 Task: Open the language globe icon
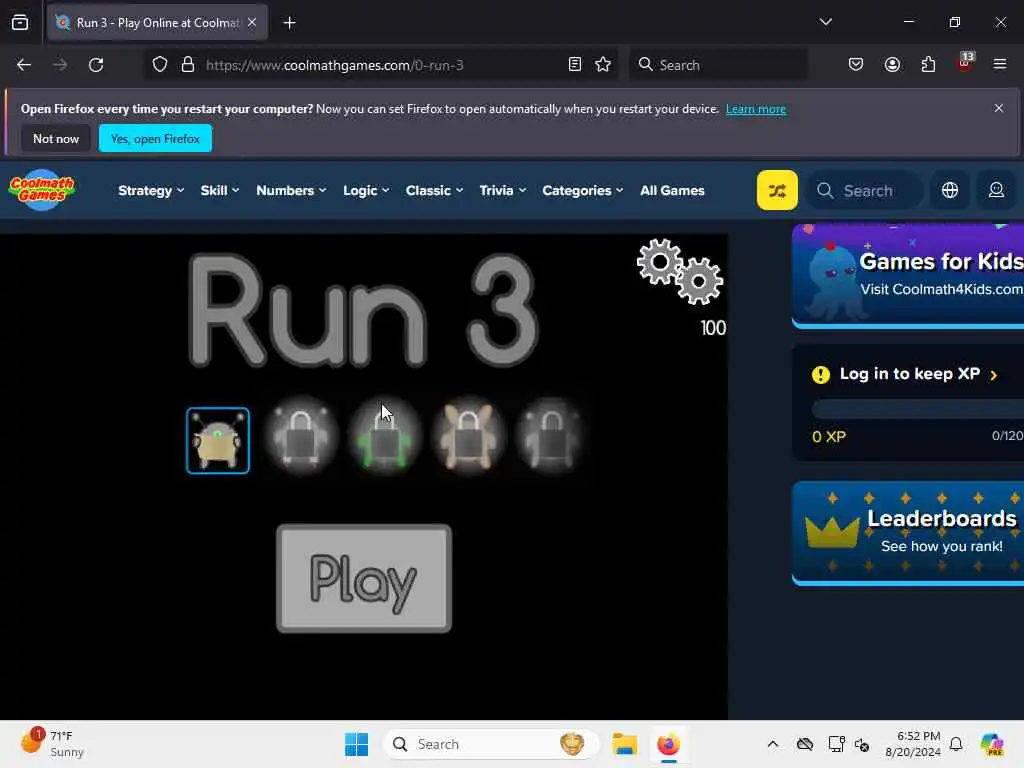(950, 190)
